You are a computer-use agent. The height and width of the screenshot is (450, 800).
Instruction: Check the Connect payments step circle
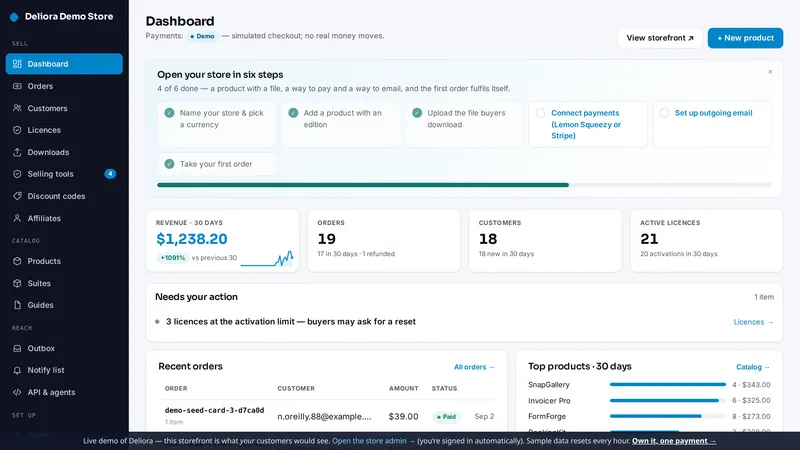coord(540,113)
